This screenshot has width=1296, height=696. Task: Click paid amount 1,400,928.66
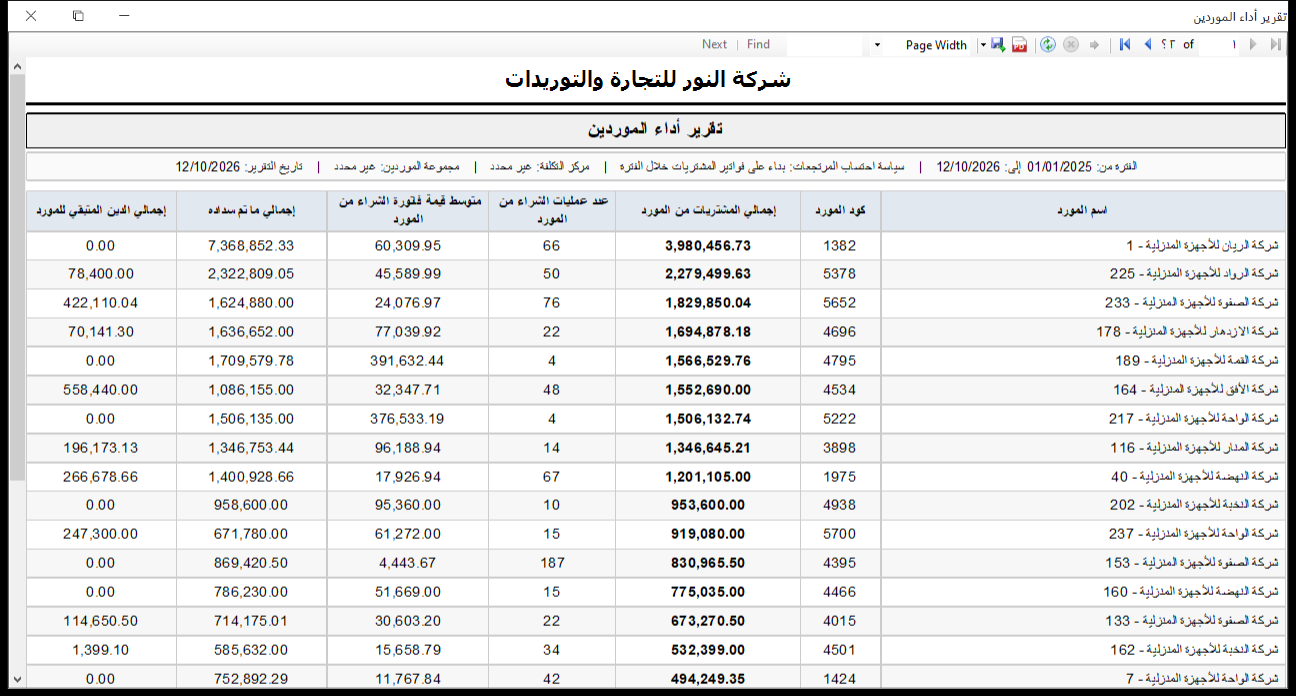click(x=251, y=476)
